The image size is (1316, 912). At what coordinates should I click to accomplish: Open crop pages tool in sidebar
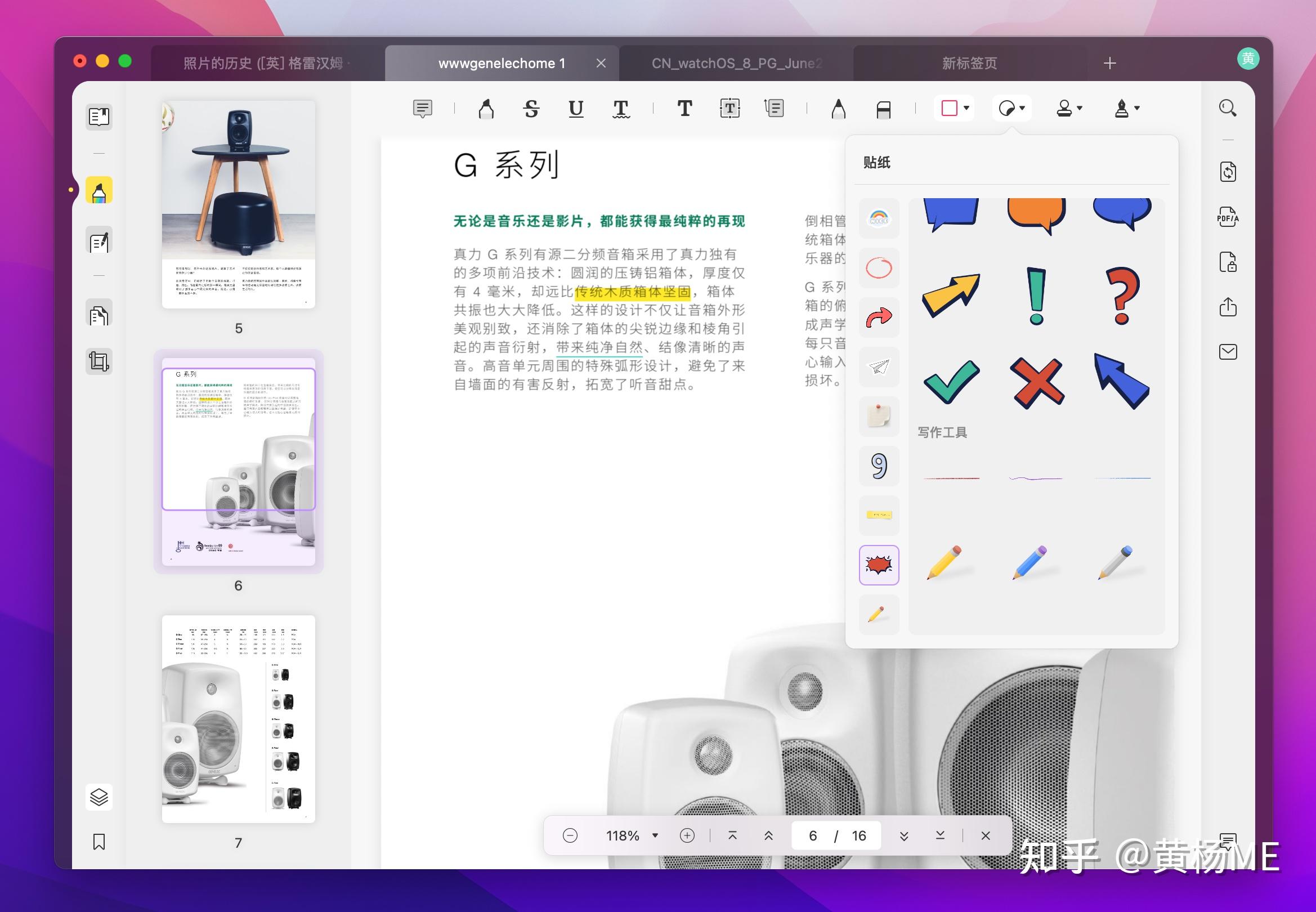[x=99, y=361]
